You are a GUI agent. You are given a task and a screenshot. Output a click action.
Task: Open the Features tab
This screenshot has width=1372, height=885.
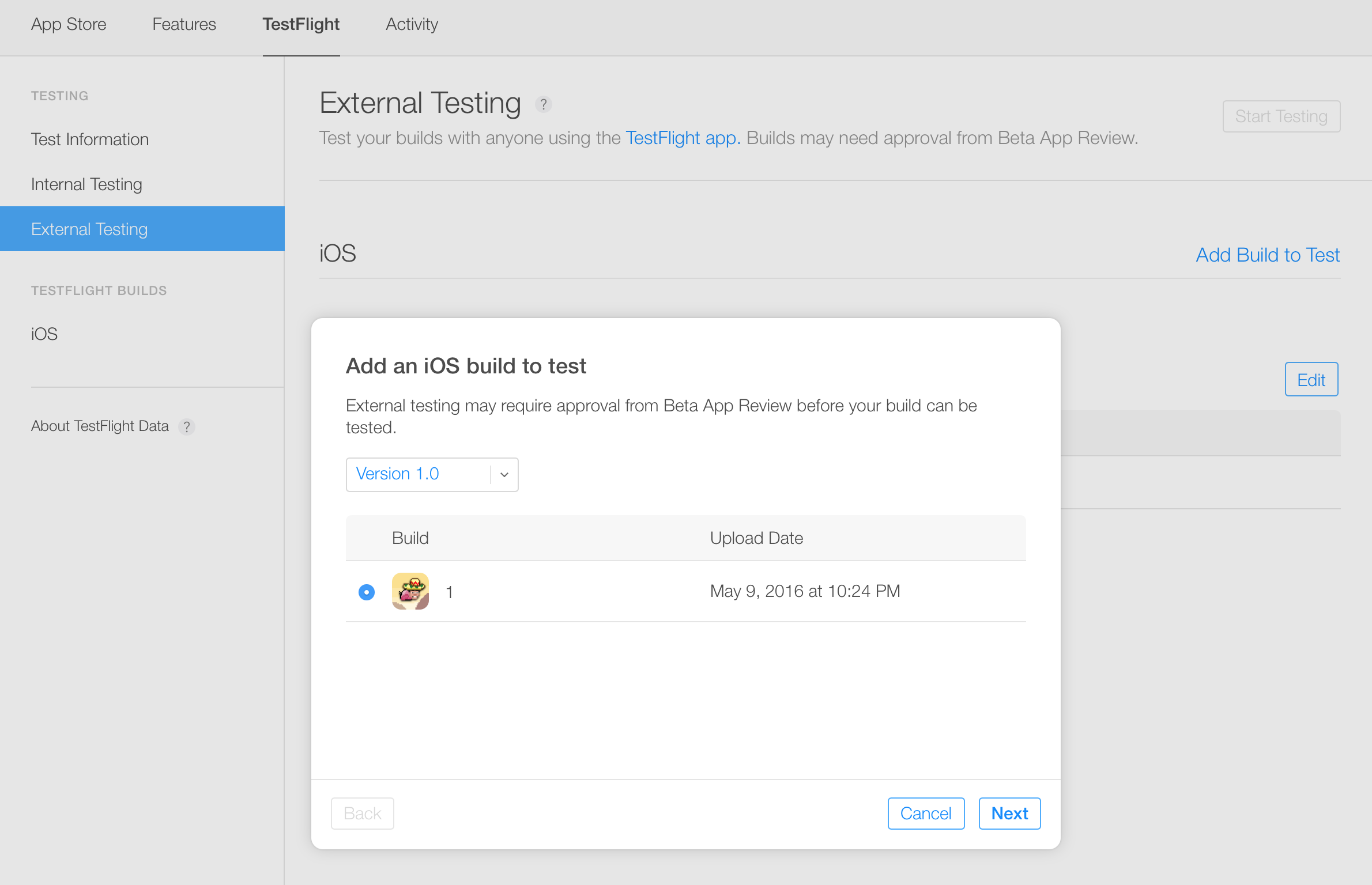click(184, 24)
